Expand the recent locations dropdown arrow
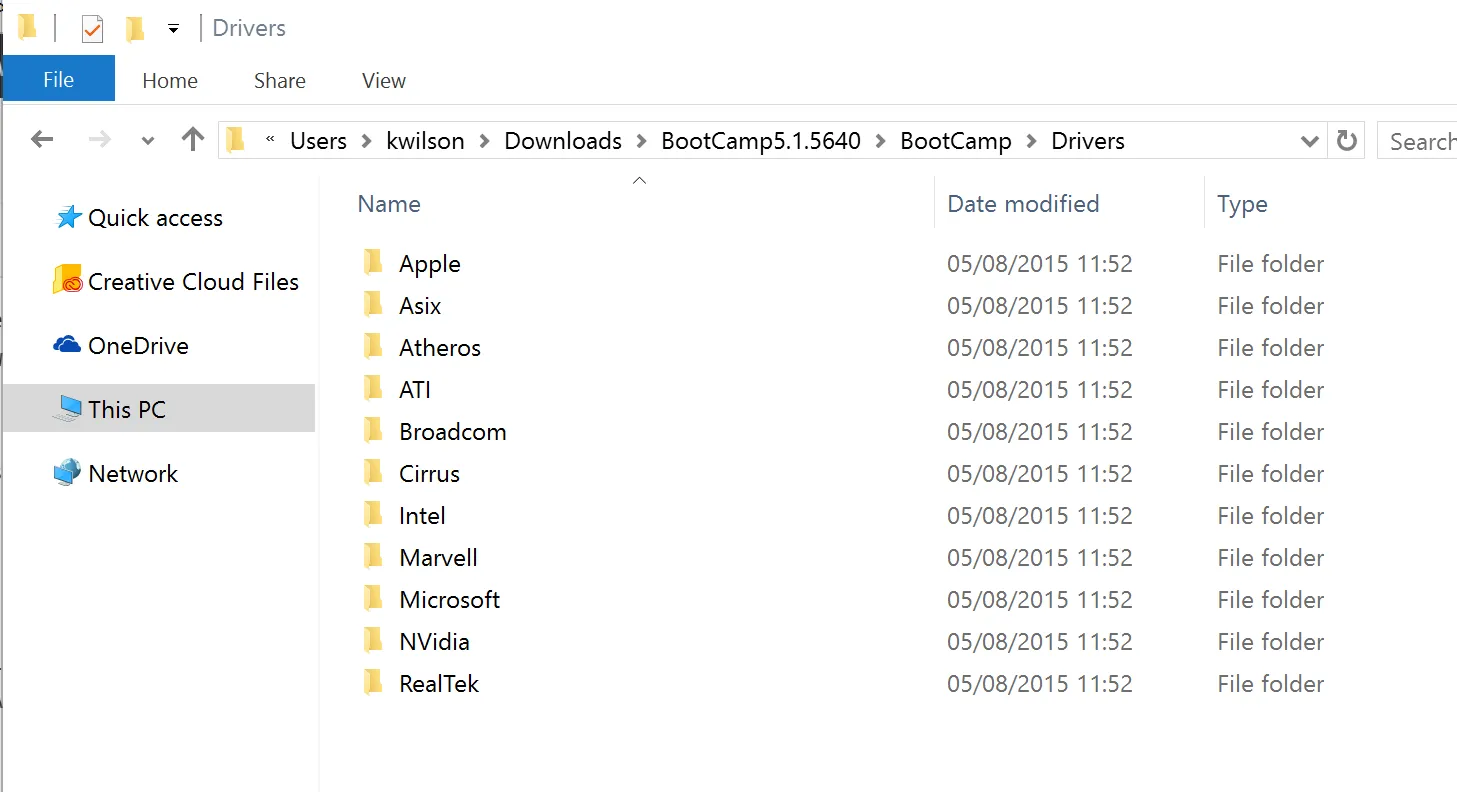 tap(148, 141)
